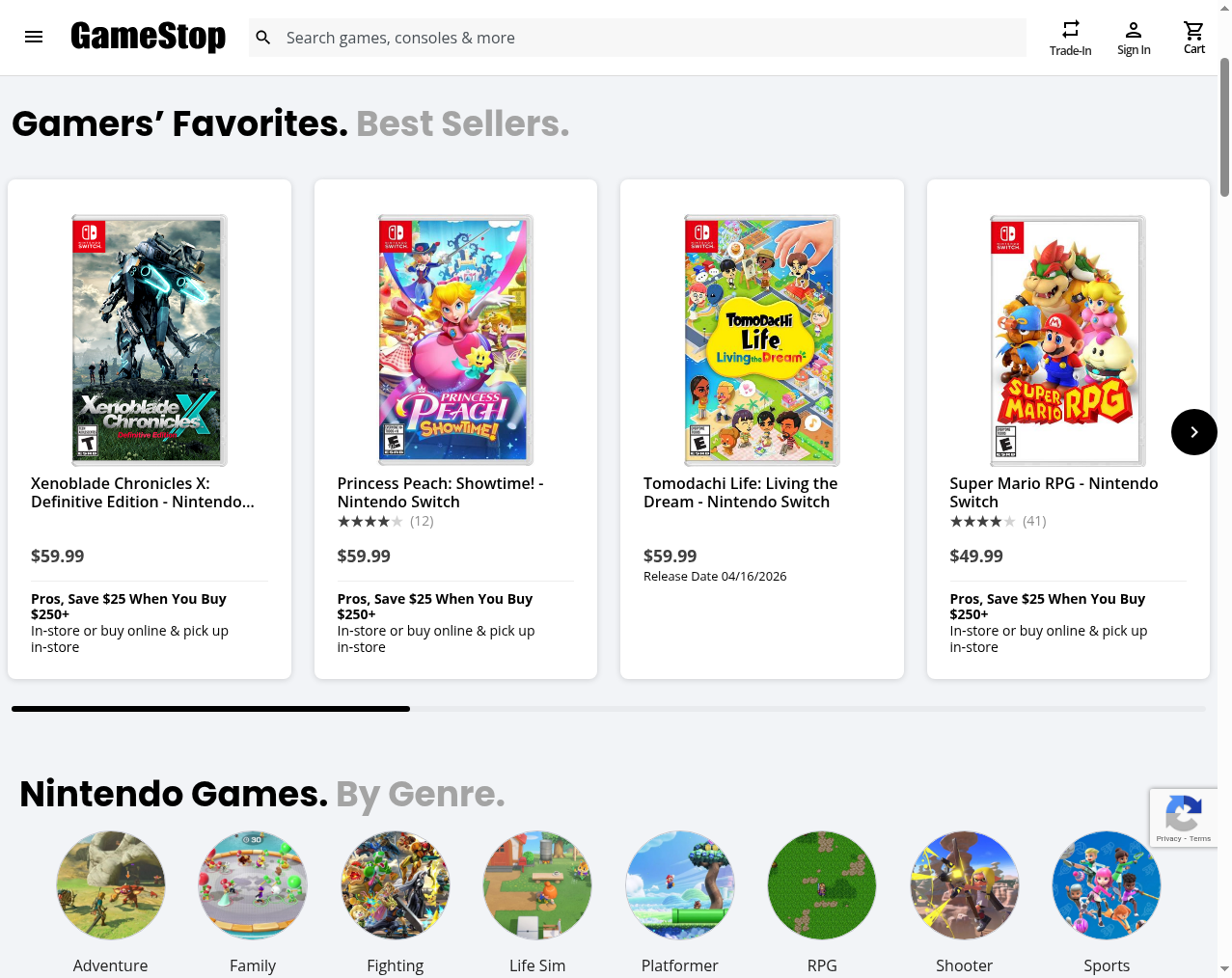Click the Princess Peach: Showtime! box art
Viewport: 1232px width, 978px height.
[x=454, y=340]
